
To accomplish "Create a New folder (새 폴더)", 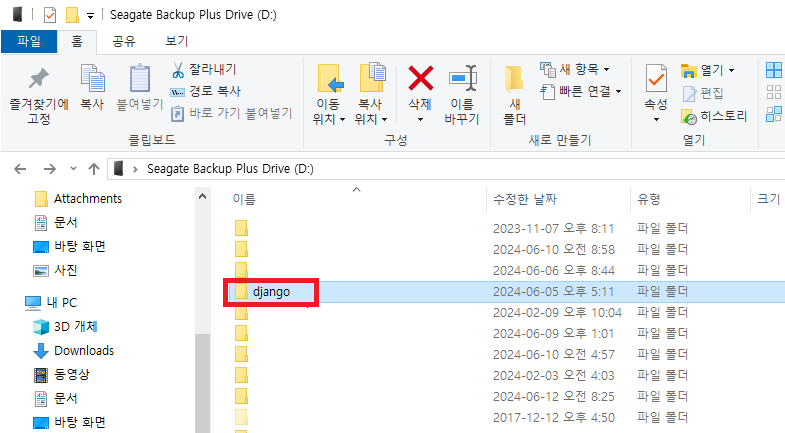I will click(514, 95).
